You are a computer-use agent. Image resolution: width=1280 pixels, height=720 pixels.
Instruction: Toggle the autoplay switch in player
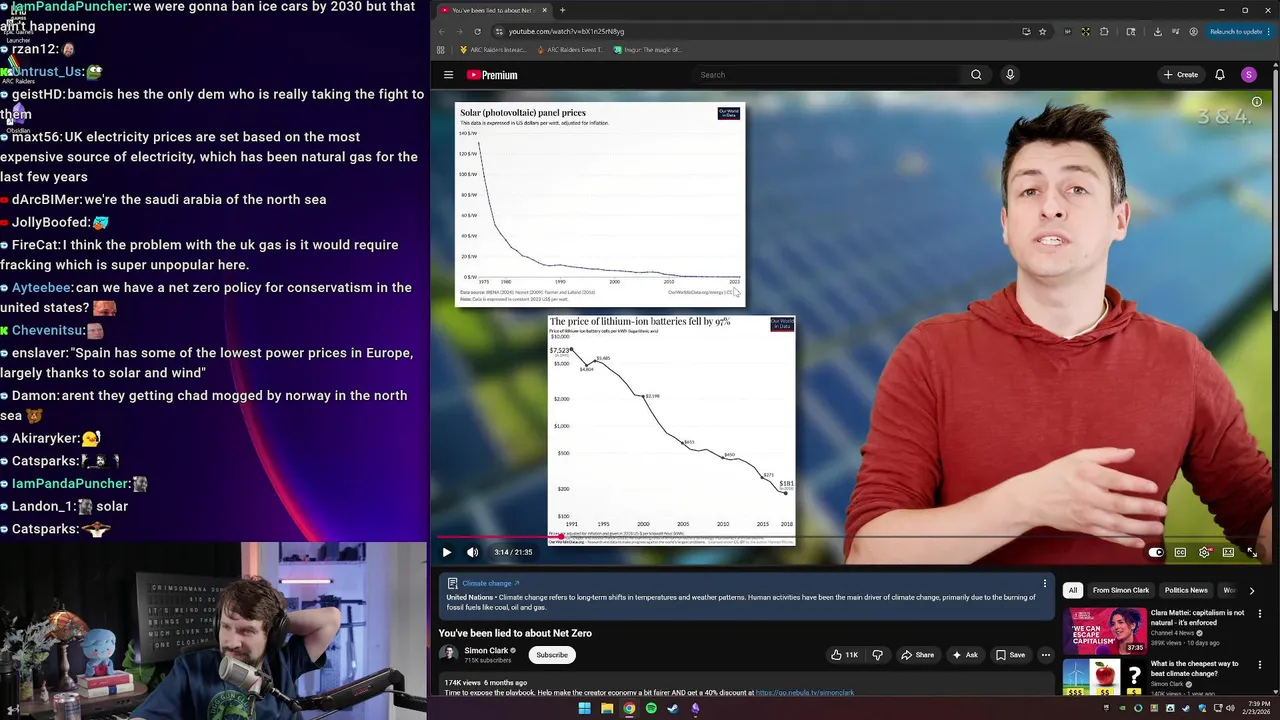coord(1156,552)
